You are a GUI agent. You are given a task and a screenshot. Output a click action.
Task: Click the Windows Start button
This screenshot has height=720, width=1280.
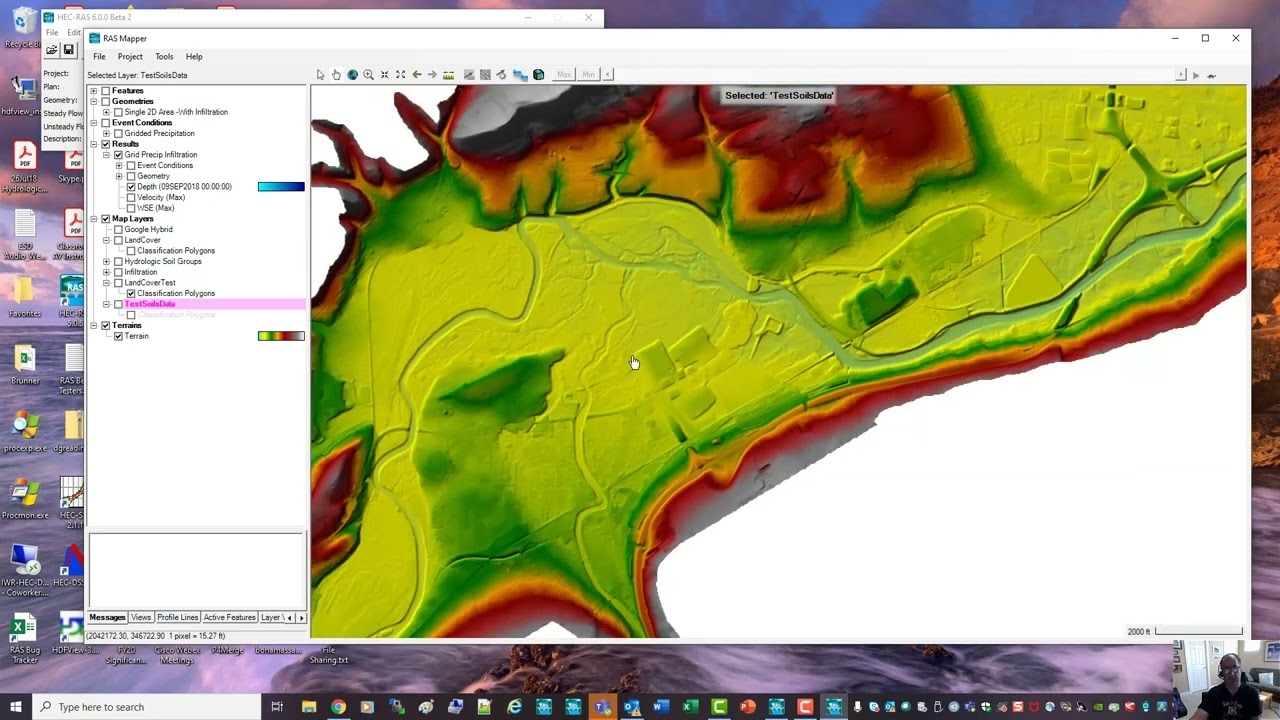(x=15, y=707)
